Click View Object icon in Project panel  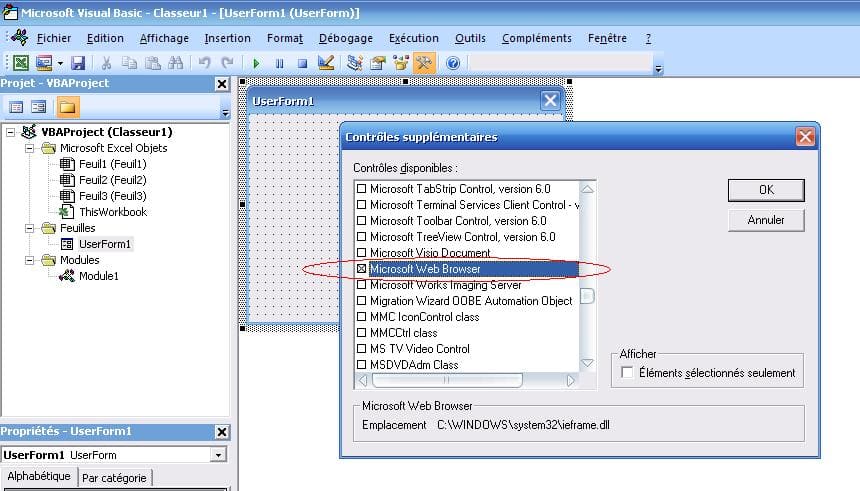(x=38, y=107)
